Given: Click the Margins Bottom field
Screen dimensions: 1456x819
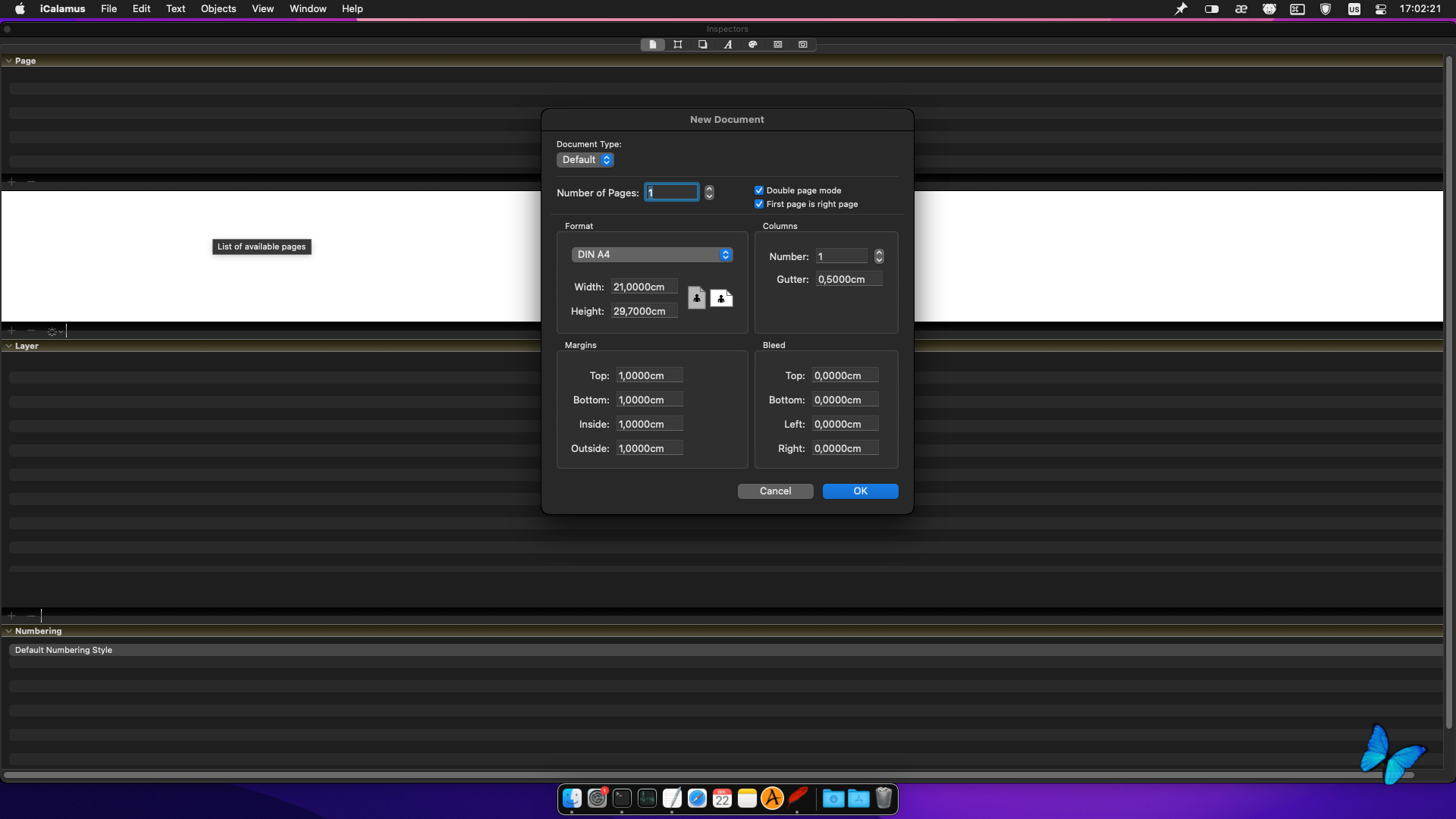Looking at the screenshot, I should 650,400.
